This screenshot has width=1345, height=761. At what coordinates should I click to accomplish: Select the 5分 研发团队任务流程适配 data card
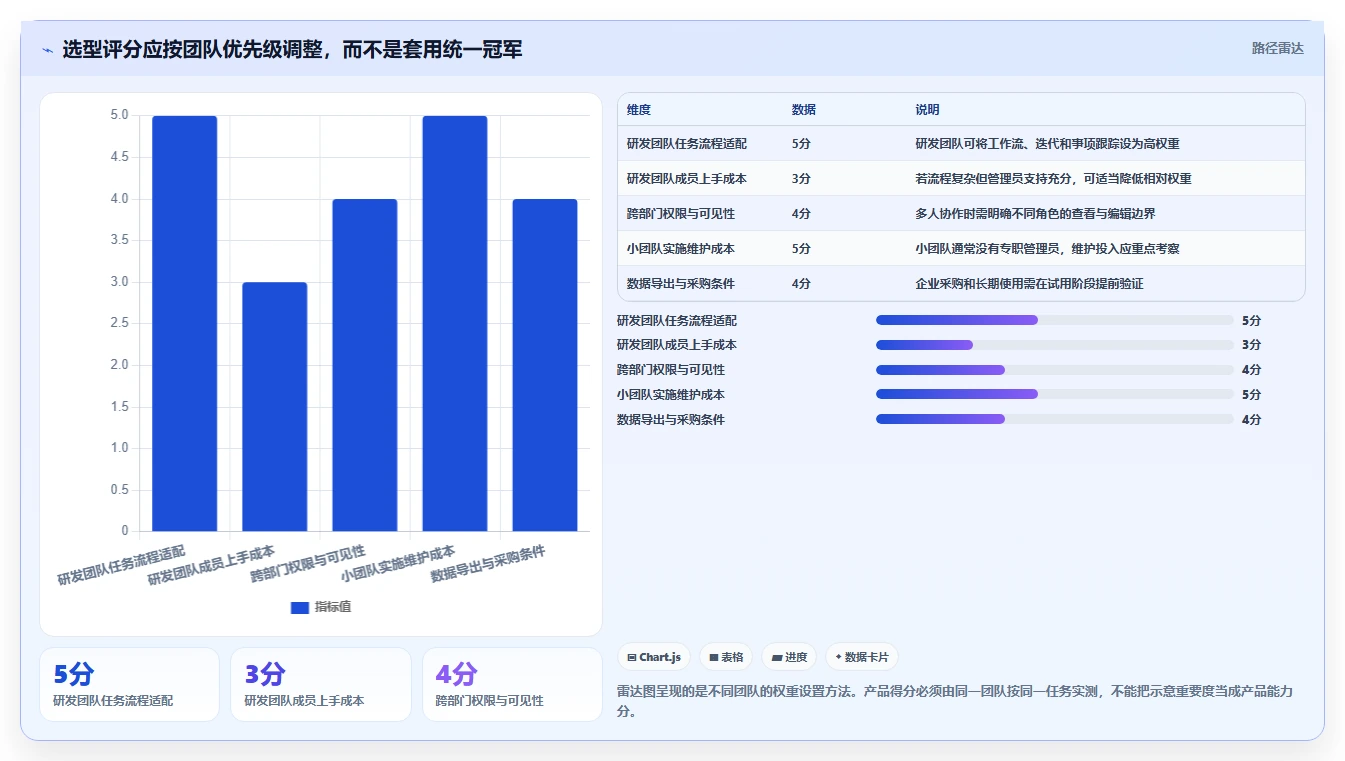tap(129, 684)
